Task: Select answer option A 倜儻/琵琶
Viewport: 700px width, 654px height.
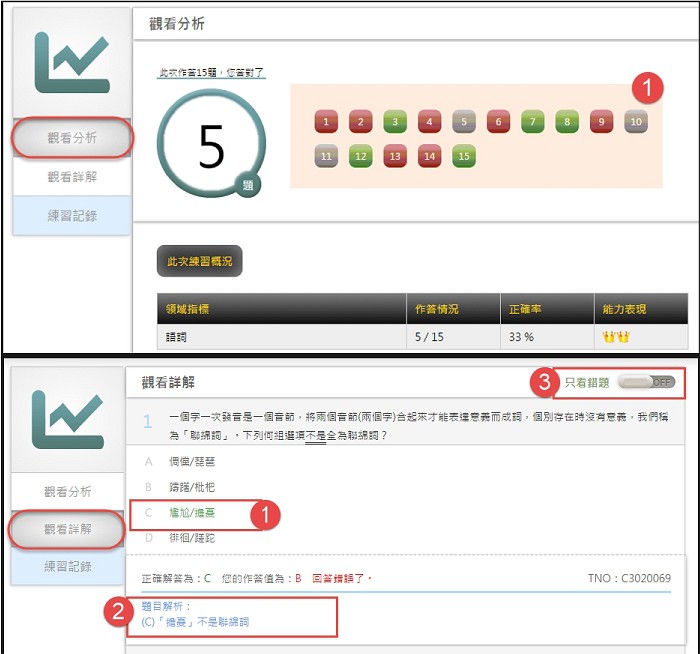Action: tap(192, 462)
